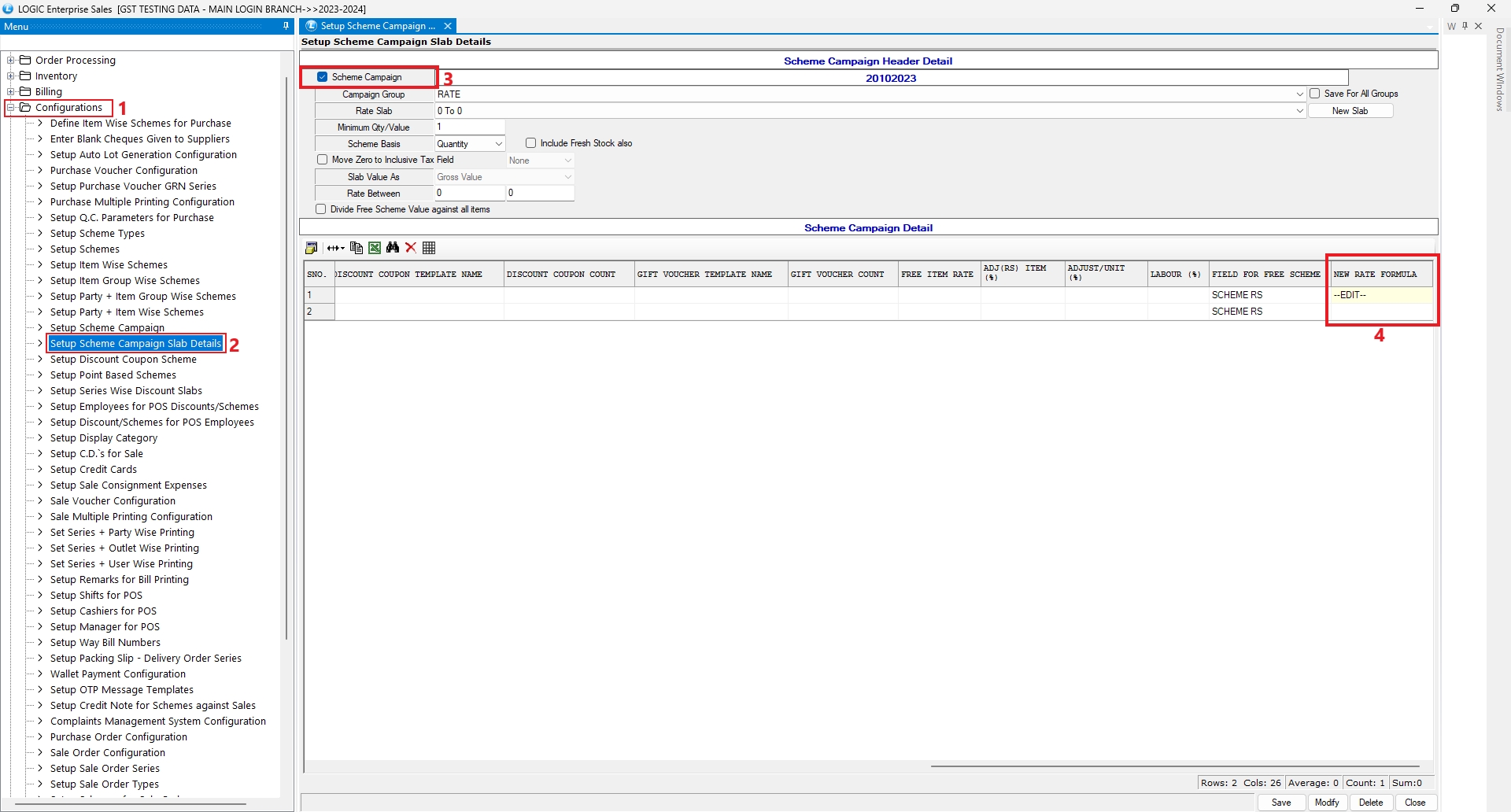This screenshot has height=812, width=1511.
Task: Click the first window icon in grid toolbar
Action: pyautogui.click(x=312, y=248)
